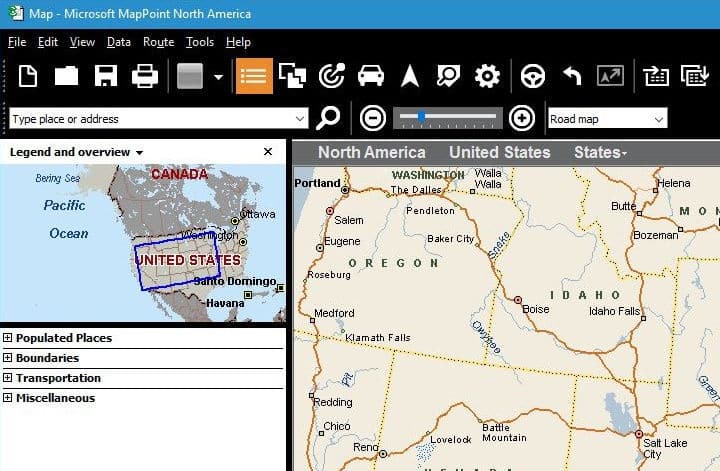Click the Klamath Falls city label
Screen dimensions: 720x471
(x=377, y=337)
